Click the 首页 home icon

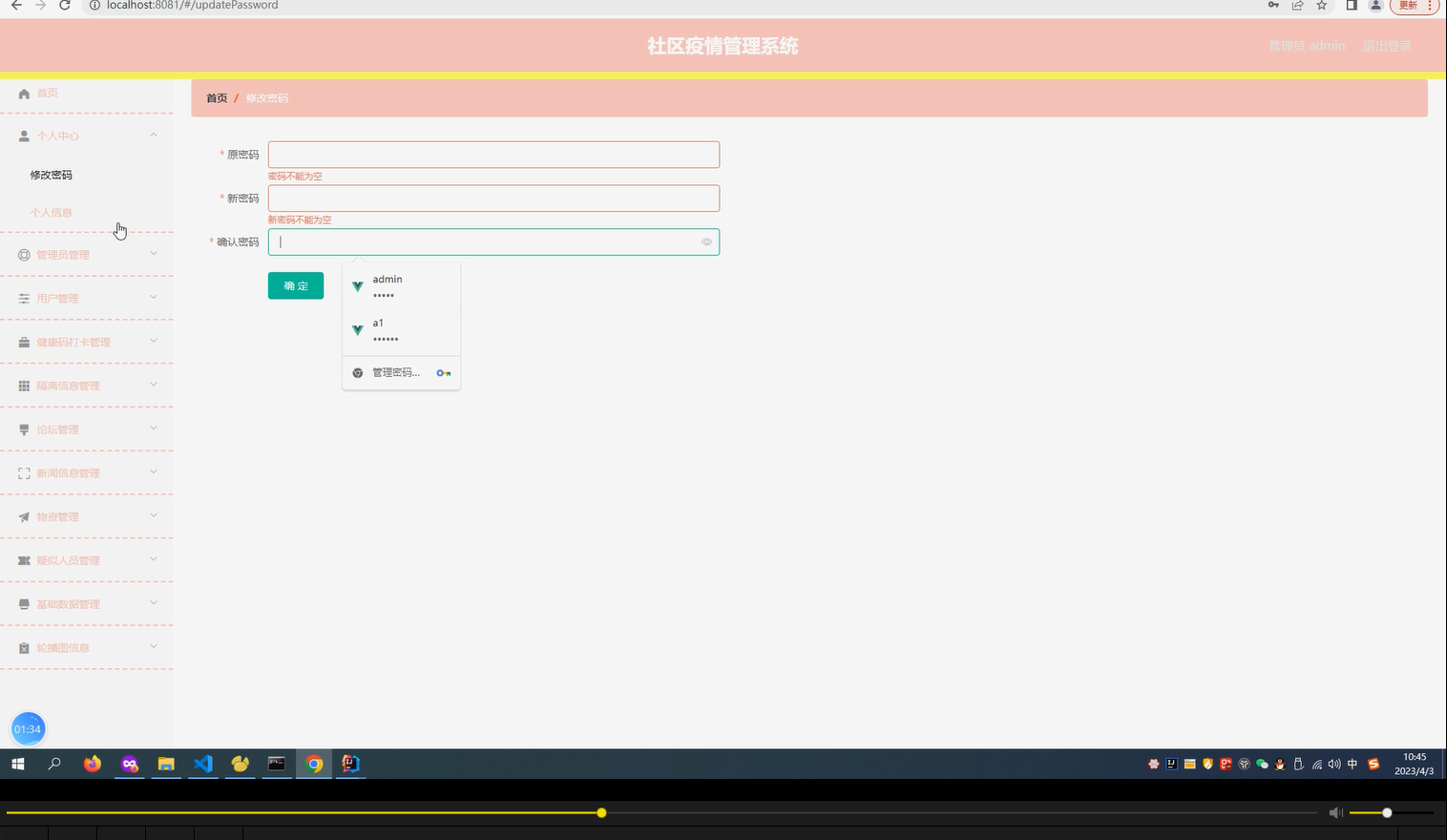coord(23,93)
